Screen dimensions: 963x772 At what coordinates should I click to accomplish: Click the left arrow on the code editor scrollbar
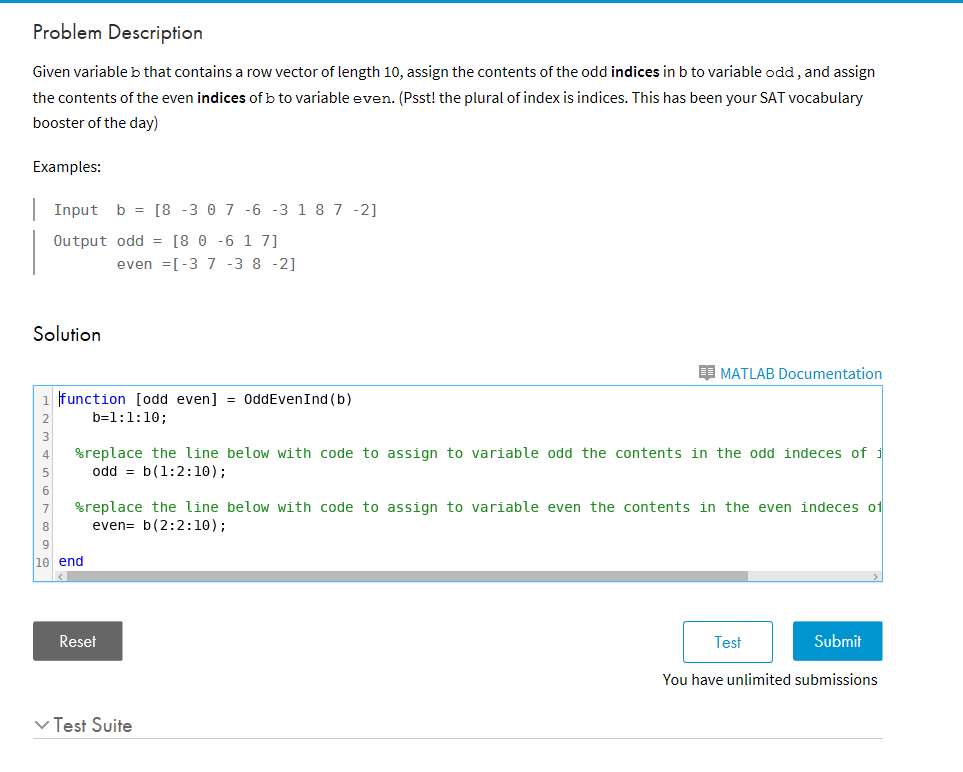click(x=60, y=576)
